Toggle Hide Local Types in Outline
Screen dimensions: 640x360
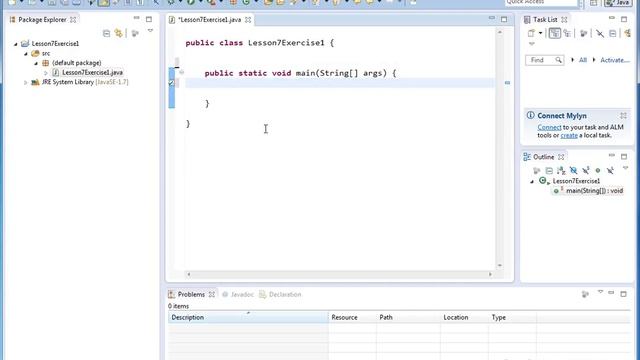pyautogui.click(x=610, y=170)
